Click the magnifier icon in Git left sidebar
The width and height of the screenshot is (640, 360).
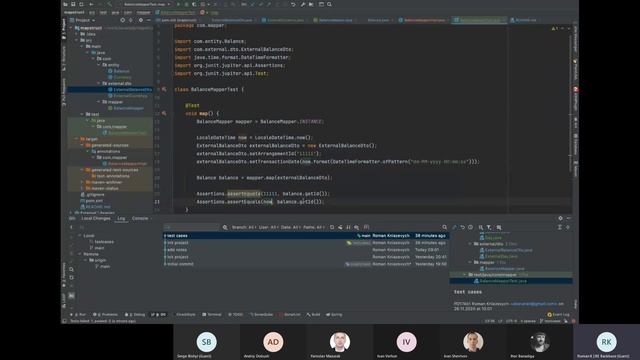point(71,269)
